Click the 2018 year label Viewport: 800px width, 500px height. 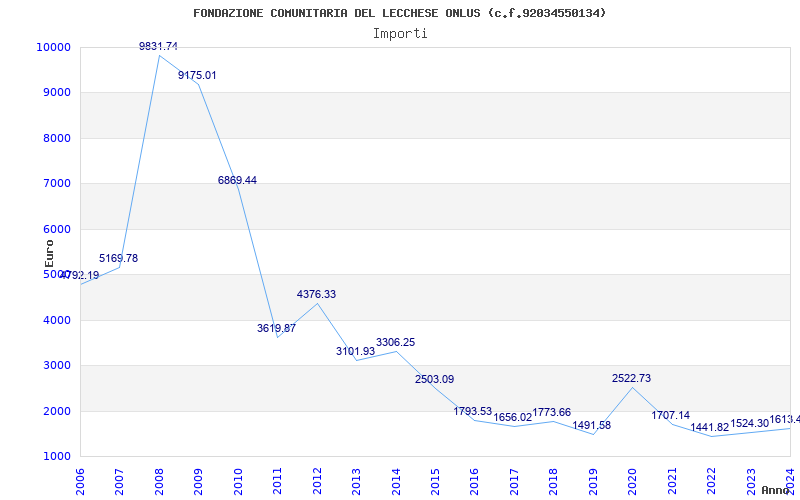[553, 481]
